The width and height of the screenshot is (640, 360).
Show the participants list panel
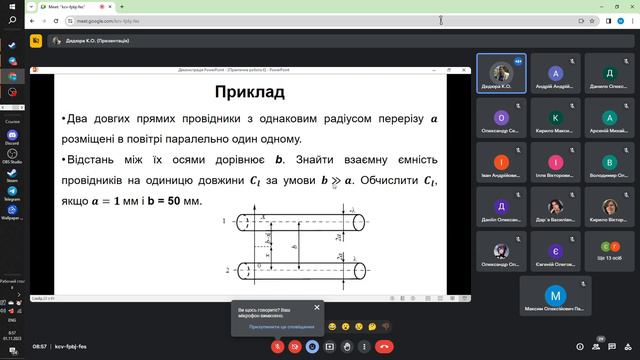pos(596,347)
